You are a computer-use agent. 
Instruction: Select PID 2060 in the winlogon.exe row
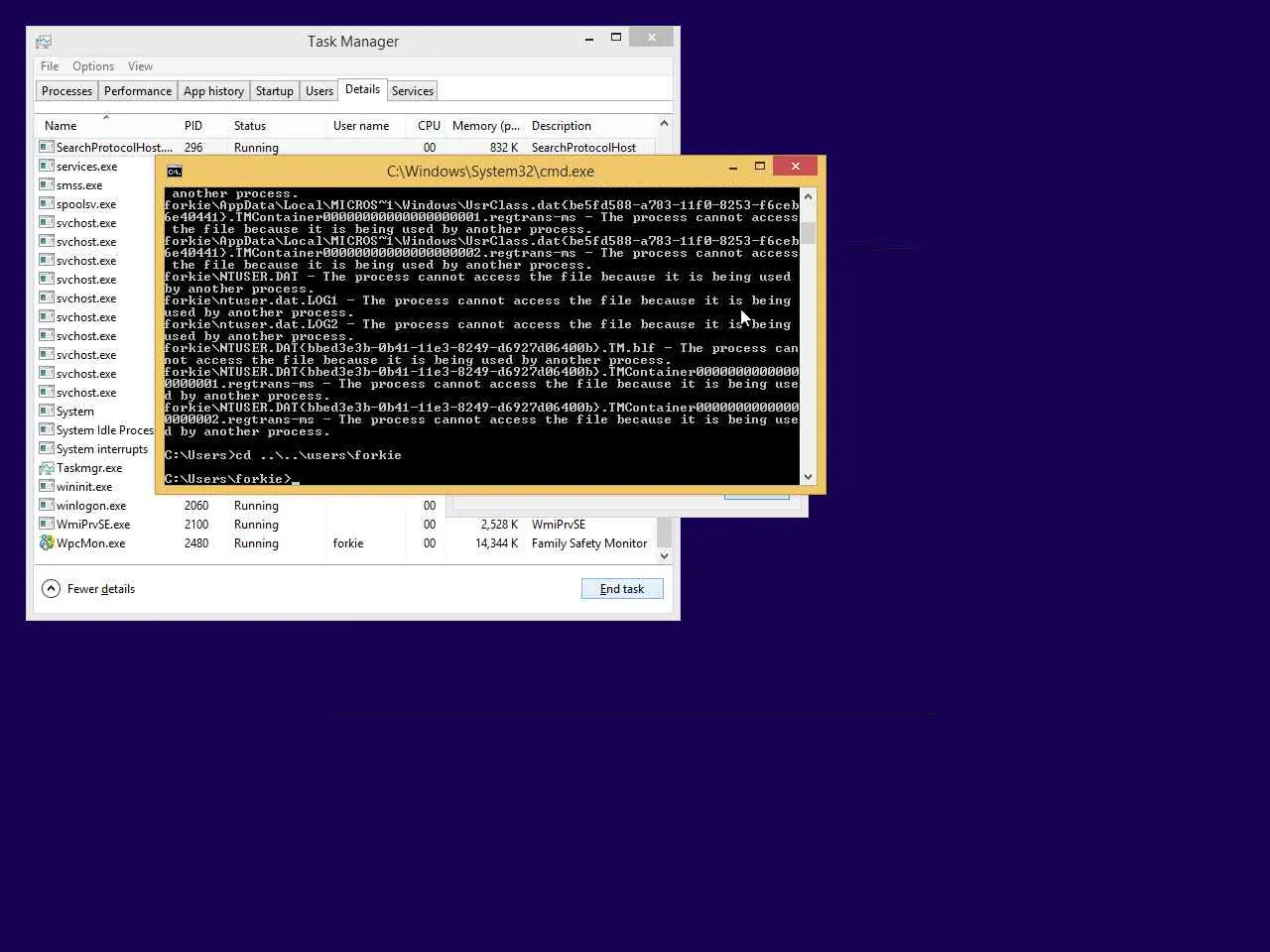pyautogui.click(x=196, y=505)
